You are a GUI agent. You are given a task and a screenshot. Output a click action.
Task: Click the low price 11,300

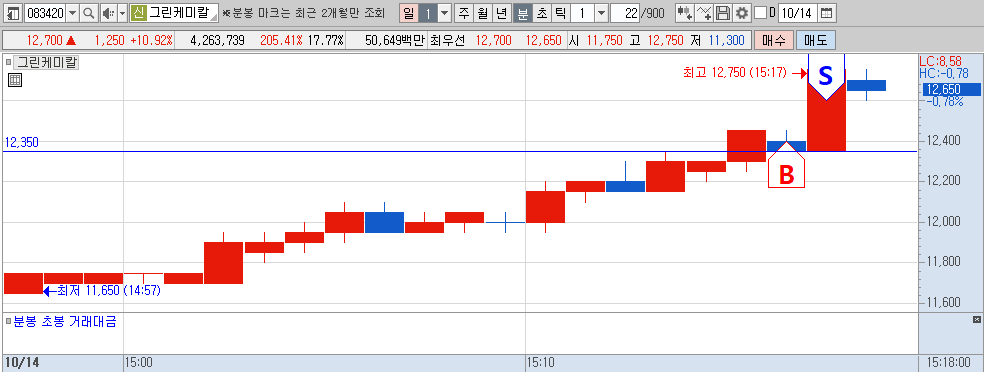(x=727, y=41)
